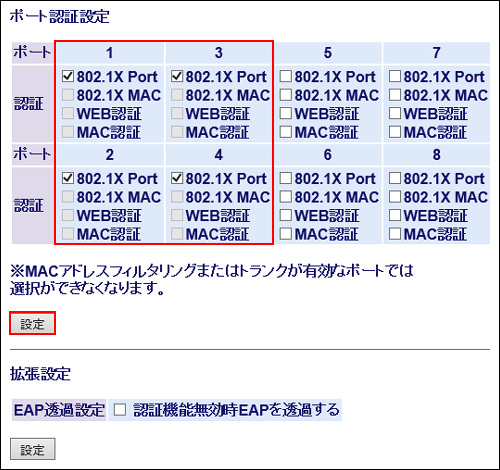Click 設定 button under 拡張設定 section

tap(32, 449)
